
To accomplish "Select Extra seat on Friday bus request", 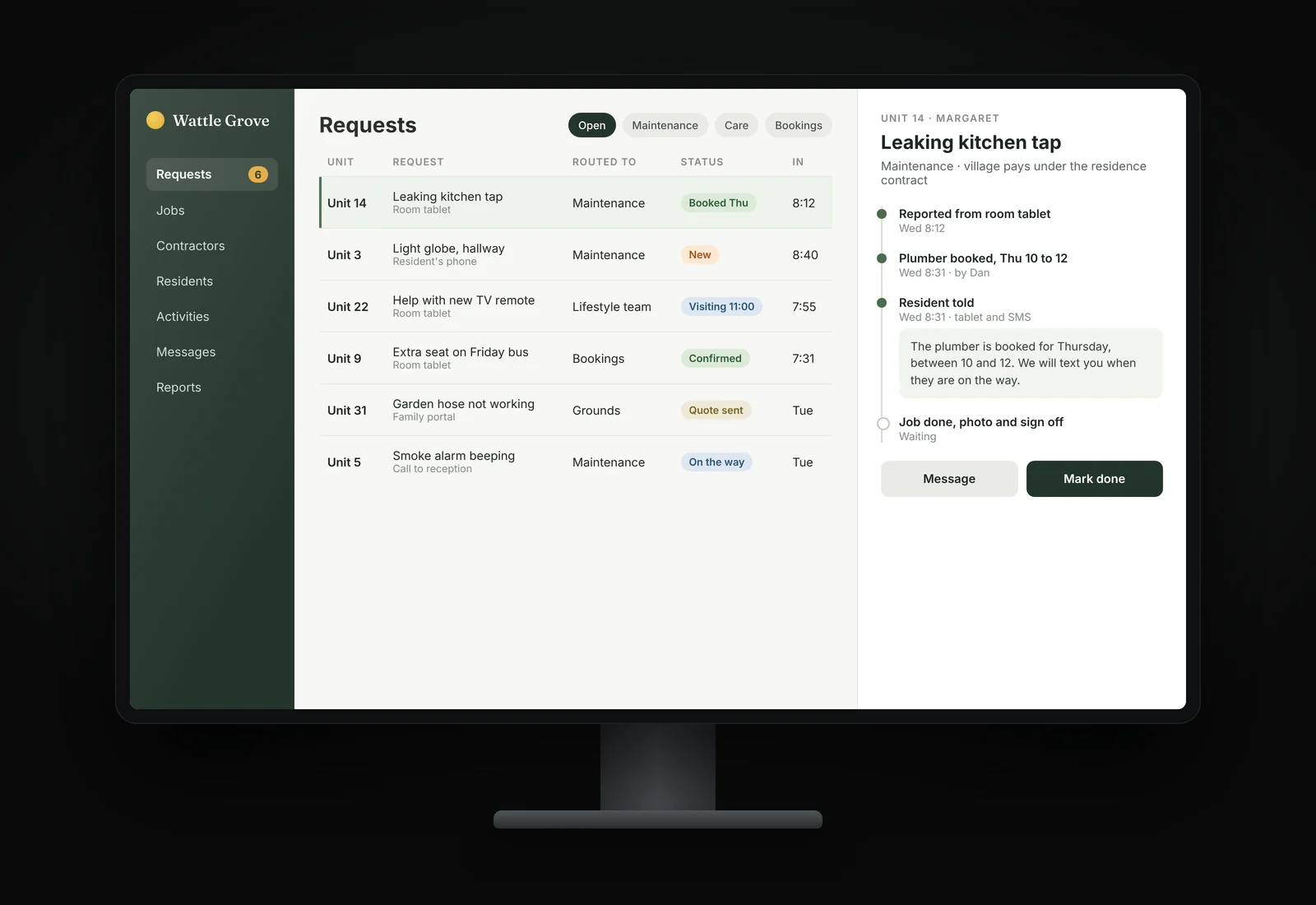I will tap(576, 358).
